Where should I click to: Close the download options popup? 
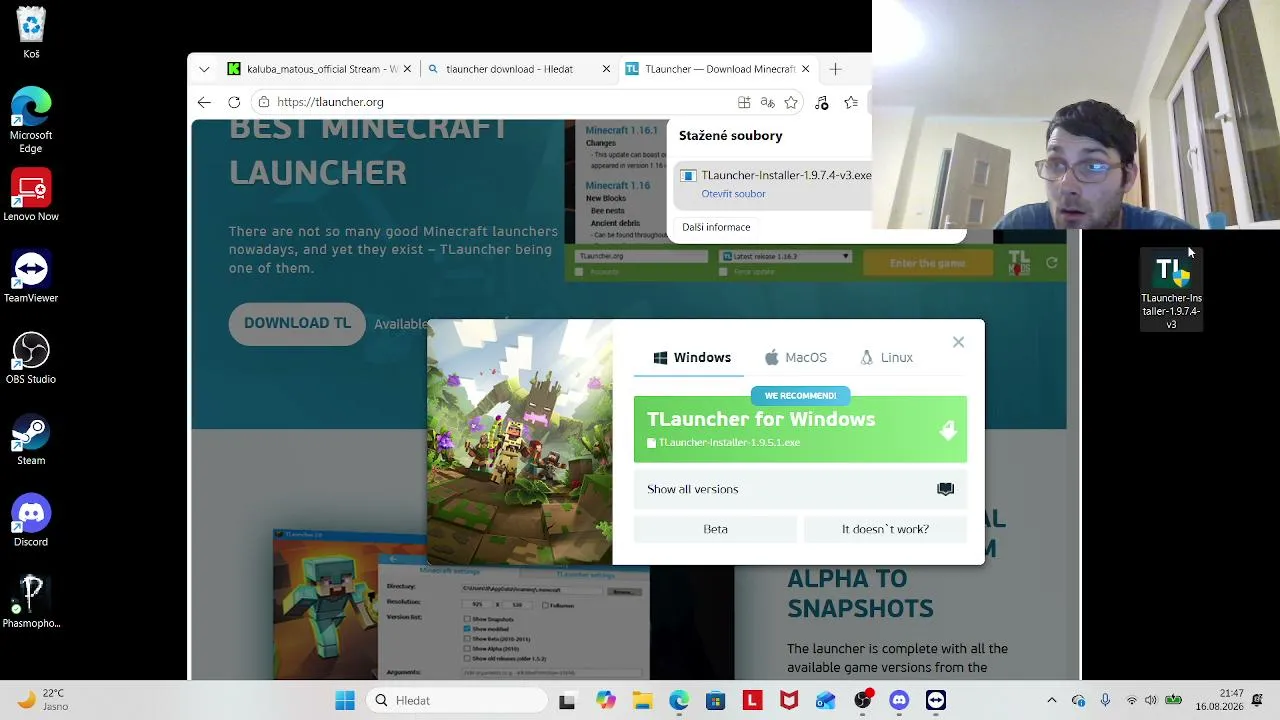pos(958,342)
